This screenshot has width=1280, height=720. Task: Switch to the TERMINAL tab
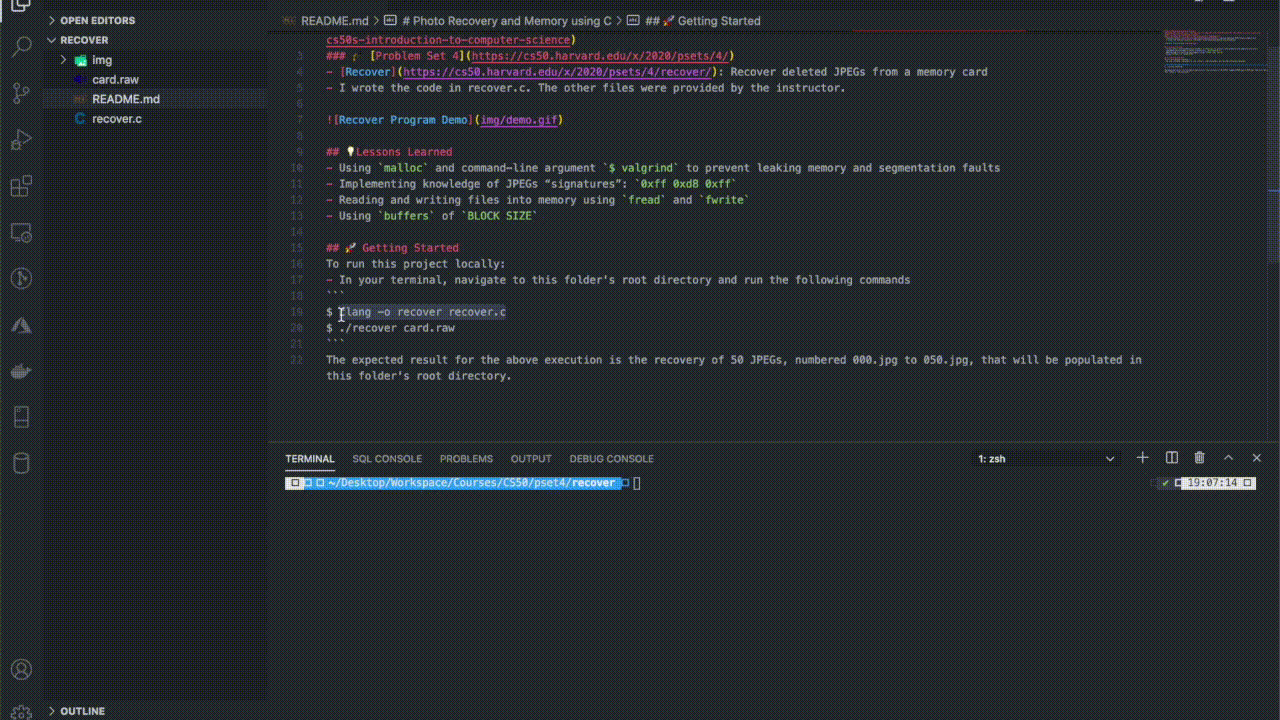pyautogui.click(x=310, y=459)
